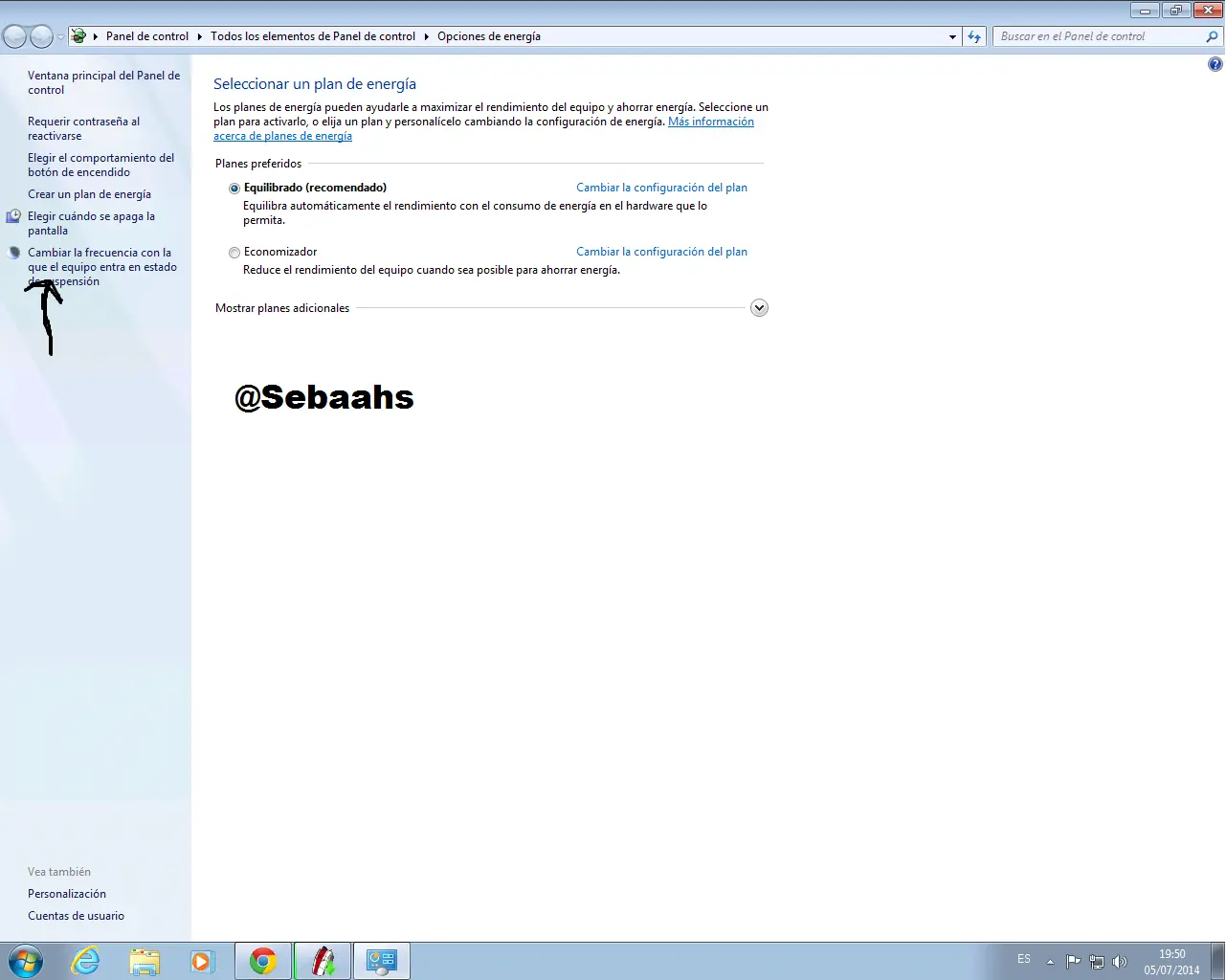Click the moon icon beside 'Cambiar la frecuencia'
The height and width of the screenshot is (980, 1226).
[x=13, y=254]
